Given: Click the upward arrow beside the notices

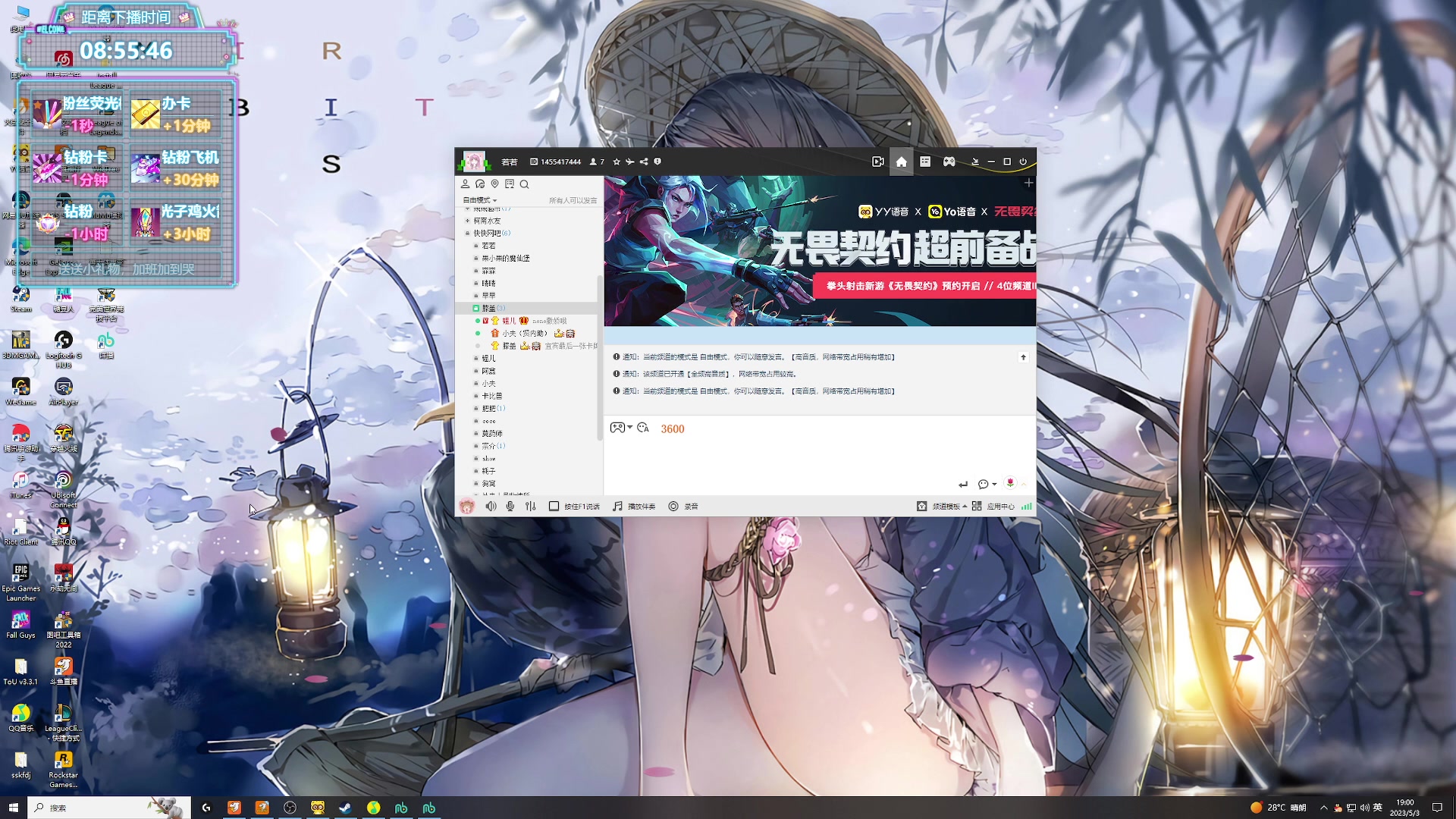Looking at the screenshot, I should (x=1024, y=356).
